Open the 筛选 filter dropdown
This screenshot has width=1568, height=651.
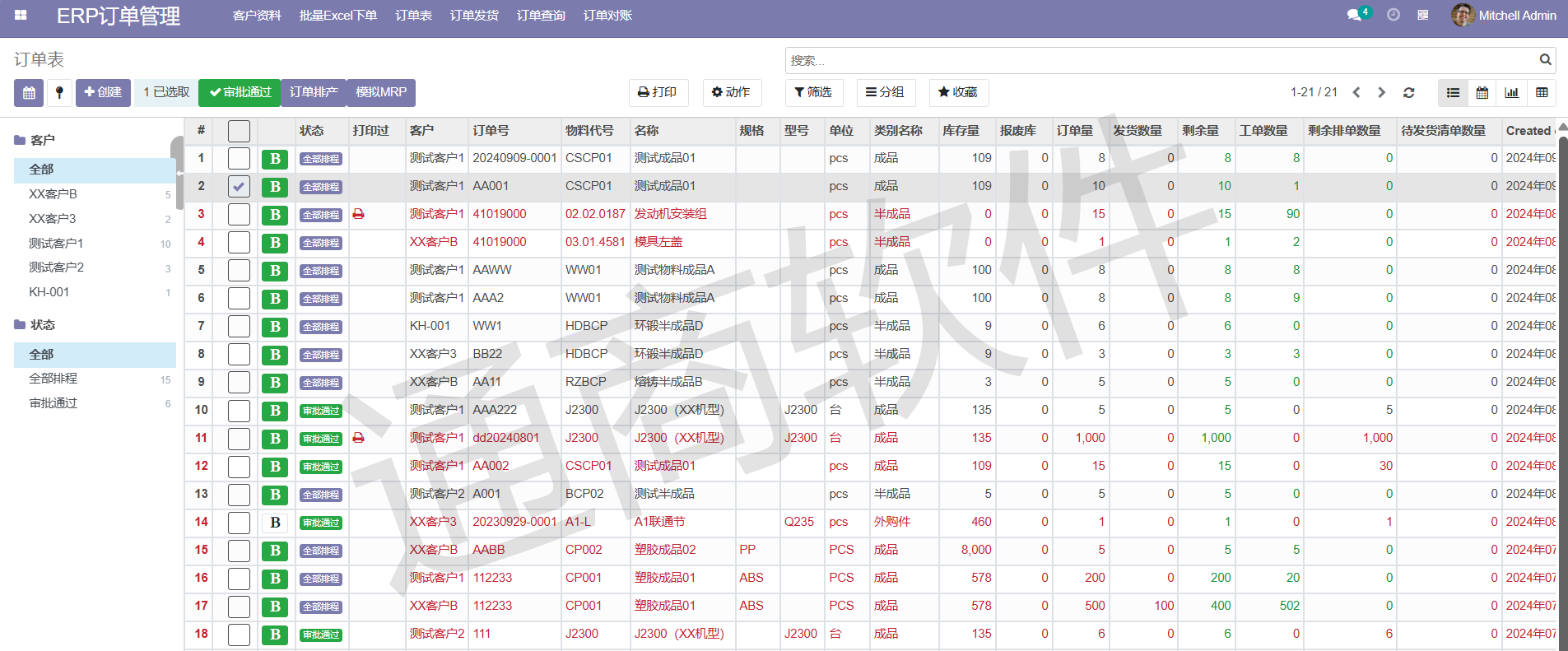tap(813, 92)
